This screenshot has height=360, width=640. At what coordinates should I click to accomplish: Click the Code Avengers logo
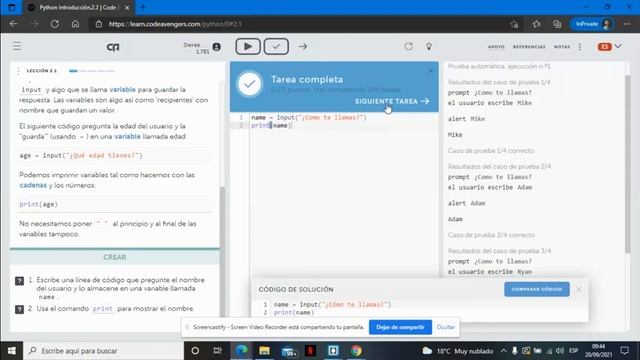pos(113,47)
